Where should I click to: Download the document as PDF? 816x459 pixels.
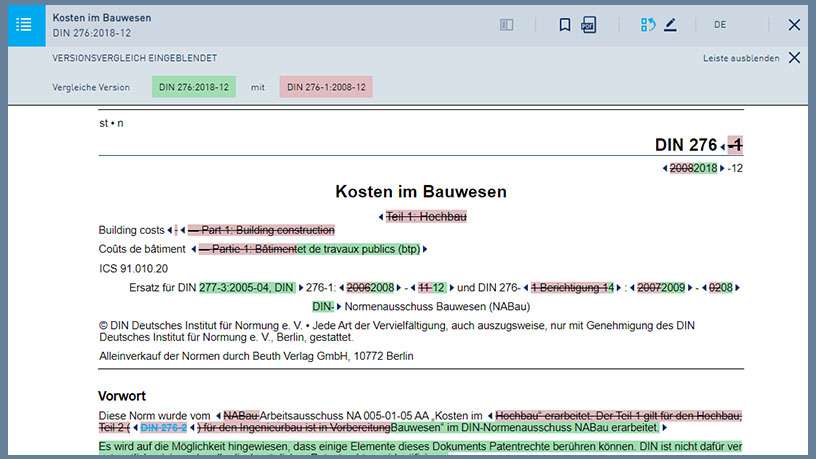(x=589, y=24)
